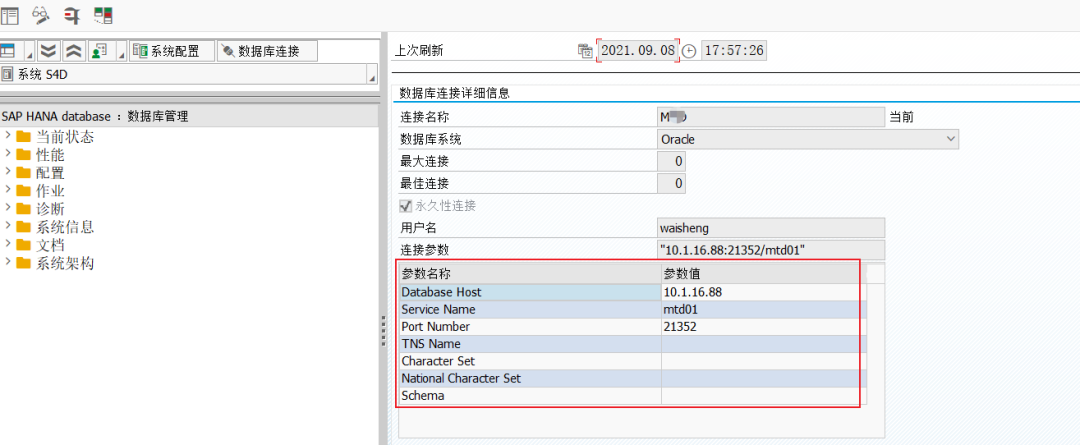This screenshot has width=1080, height=445.
Task: Open dropdown arrow beside layout icon
Action: 28,54
